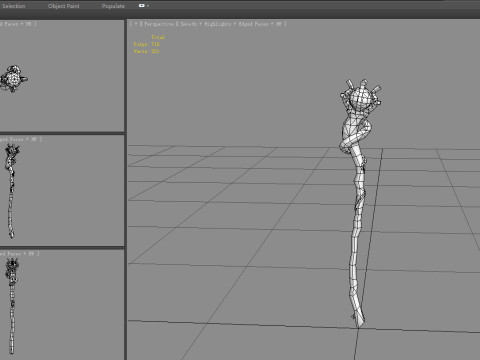The width and height of the screenshot is (480, 360).
Task: Click the yellow Total statistics header
Action: click(x=158, y=37)
